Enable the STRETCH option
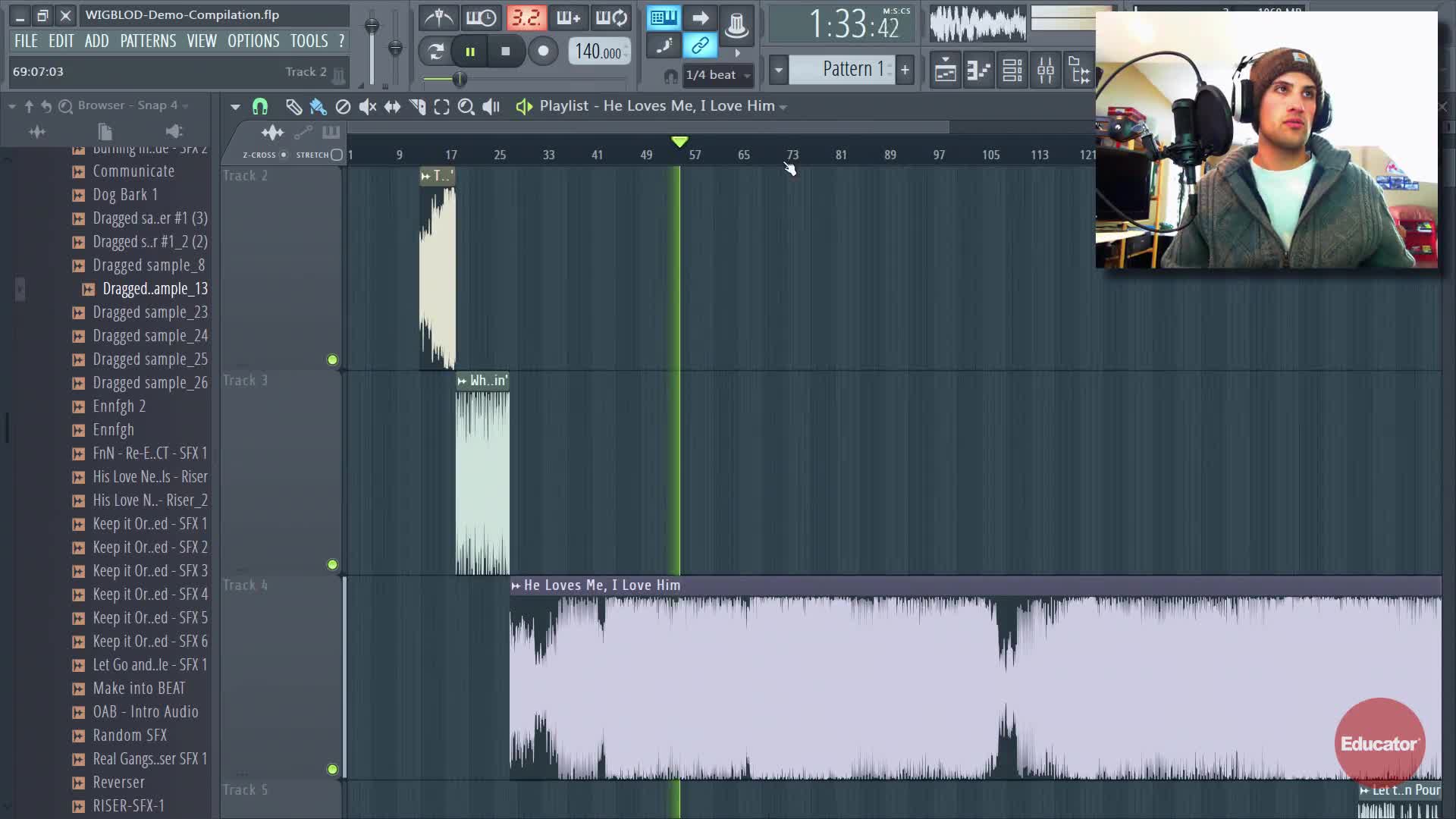Viewport: 1456px width, 819px height. pos(337,155)
